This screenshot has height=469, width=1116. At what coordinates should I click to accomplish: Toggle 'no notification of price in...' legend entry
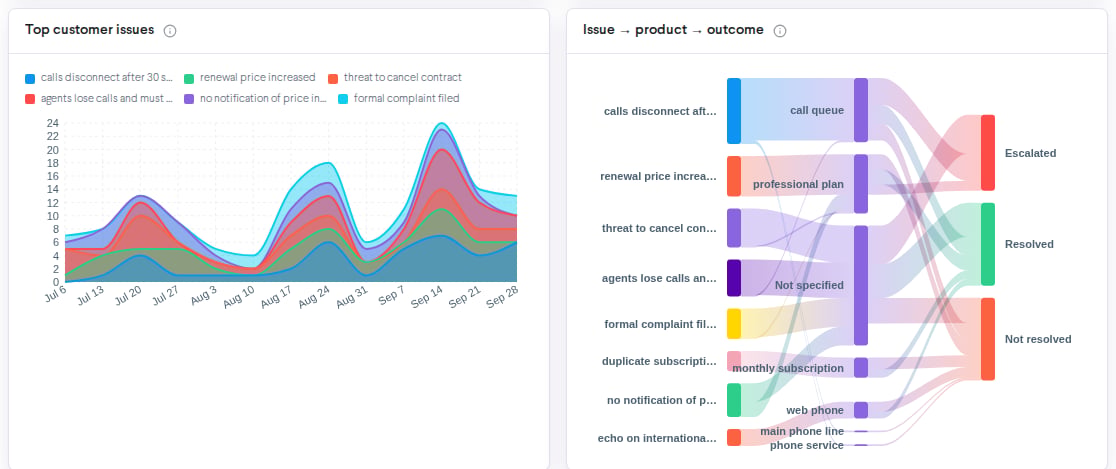[x=255, y=98]
